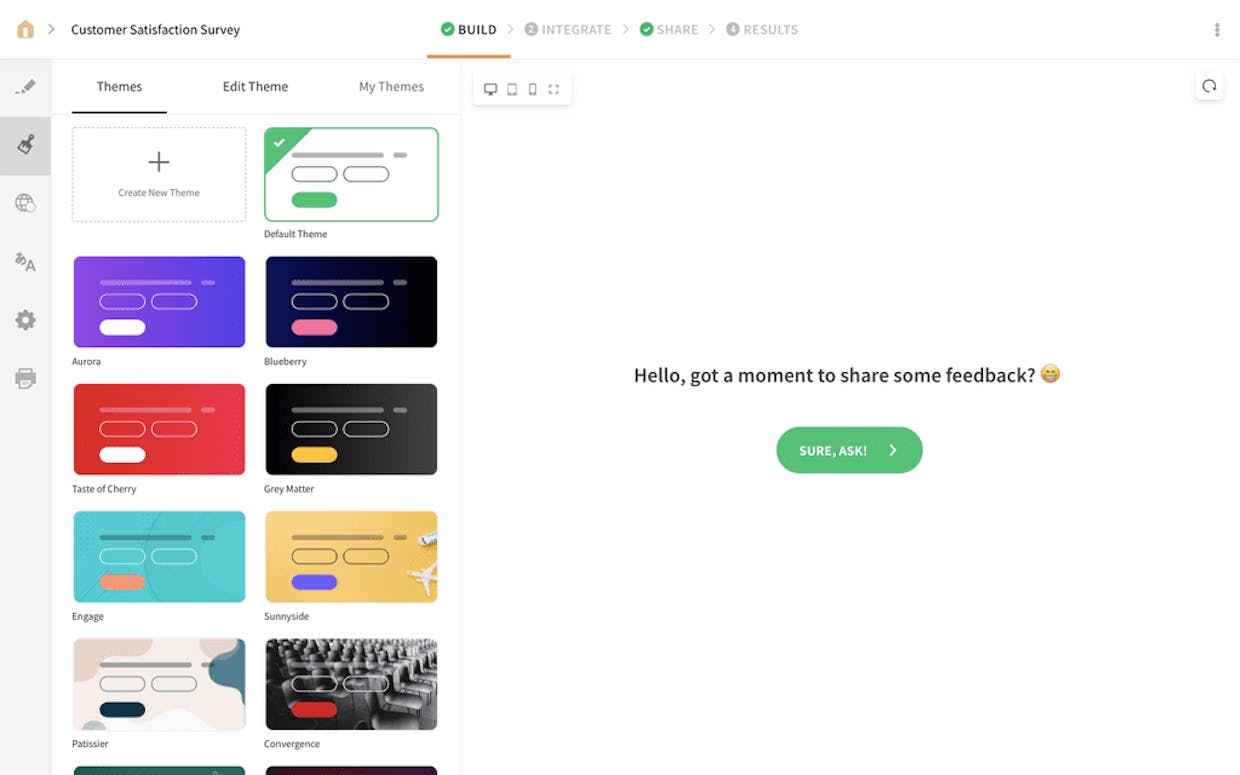Screen dimensions: 1240x775
Task: Select the design paintbrush sidebar icon
Action: pyautogui.click(x=25, y=145)
